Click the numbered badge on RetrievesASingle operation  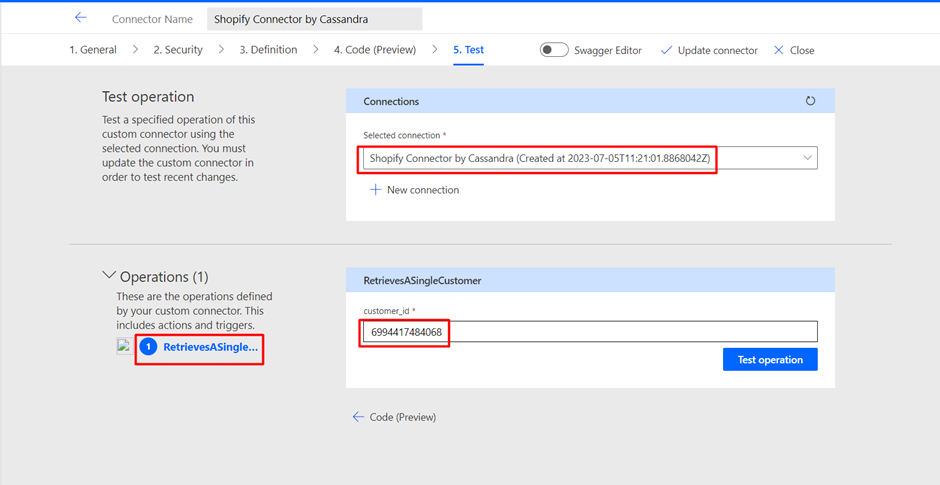click(x=148, y=347)
